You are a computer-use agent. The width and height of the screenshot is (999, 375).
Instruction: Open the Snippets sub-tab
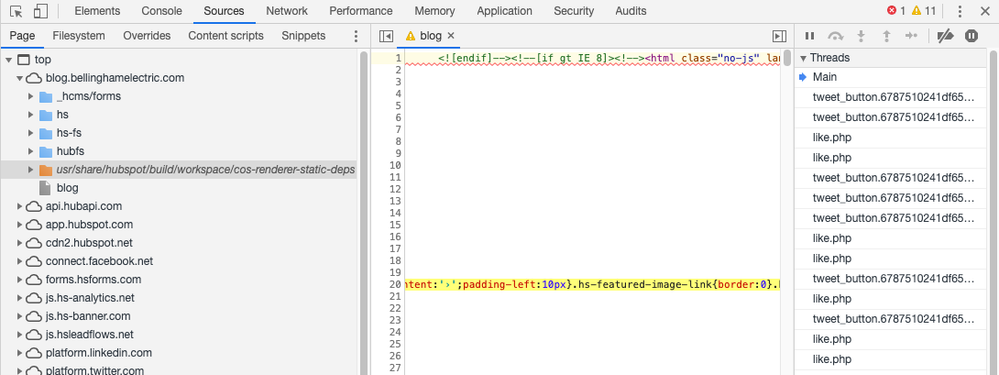click(303, 36)
